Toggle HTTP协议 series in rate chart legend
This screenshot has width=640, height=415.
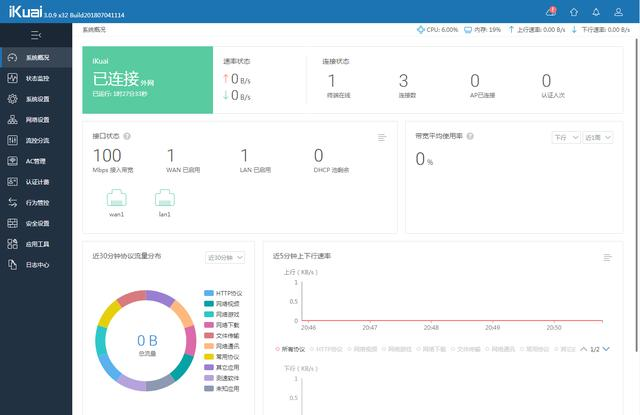tap(328, 349)
